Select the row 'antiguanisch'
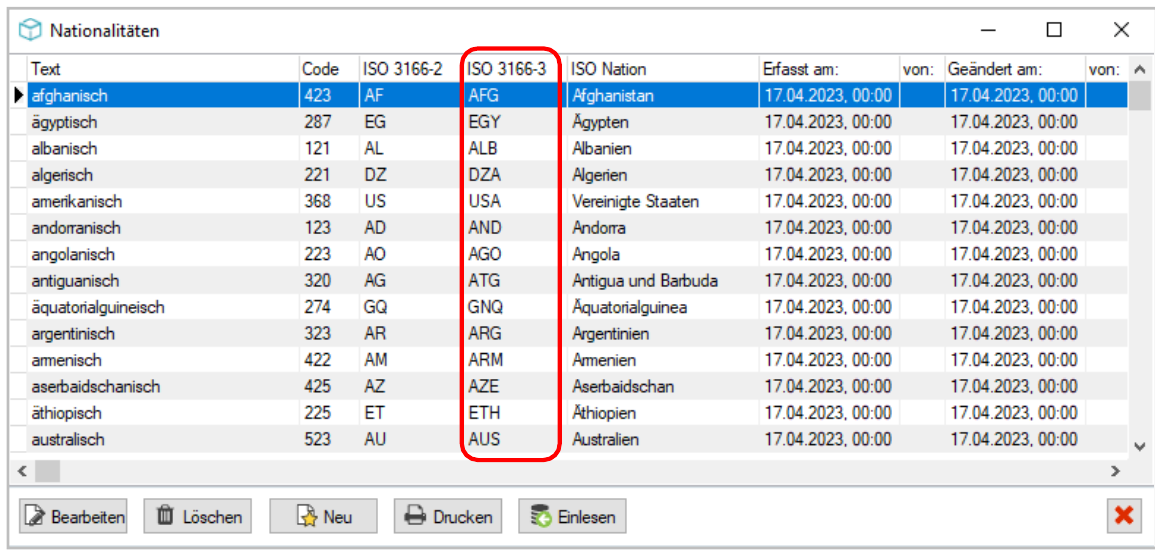The height and width of the screenshot is (552, 1155). point(570,281)
